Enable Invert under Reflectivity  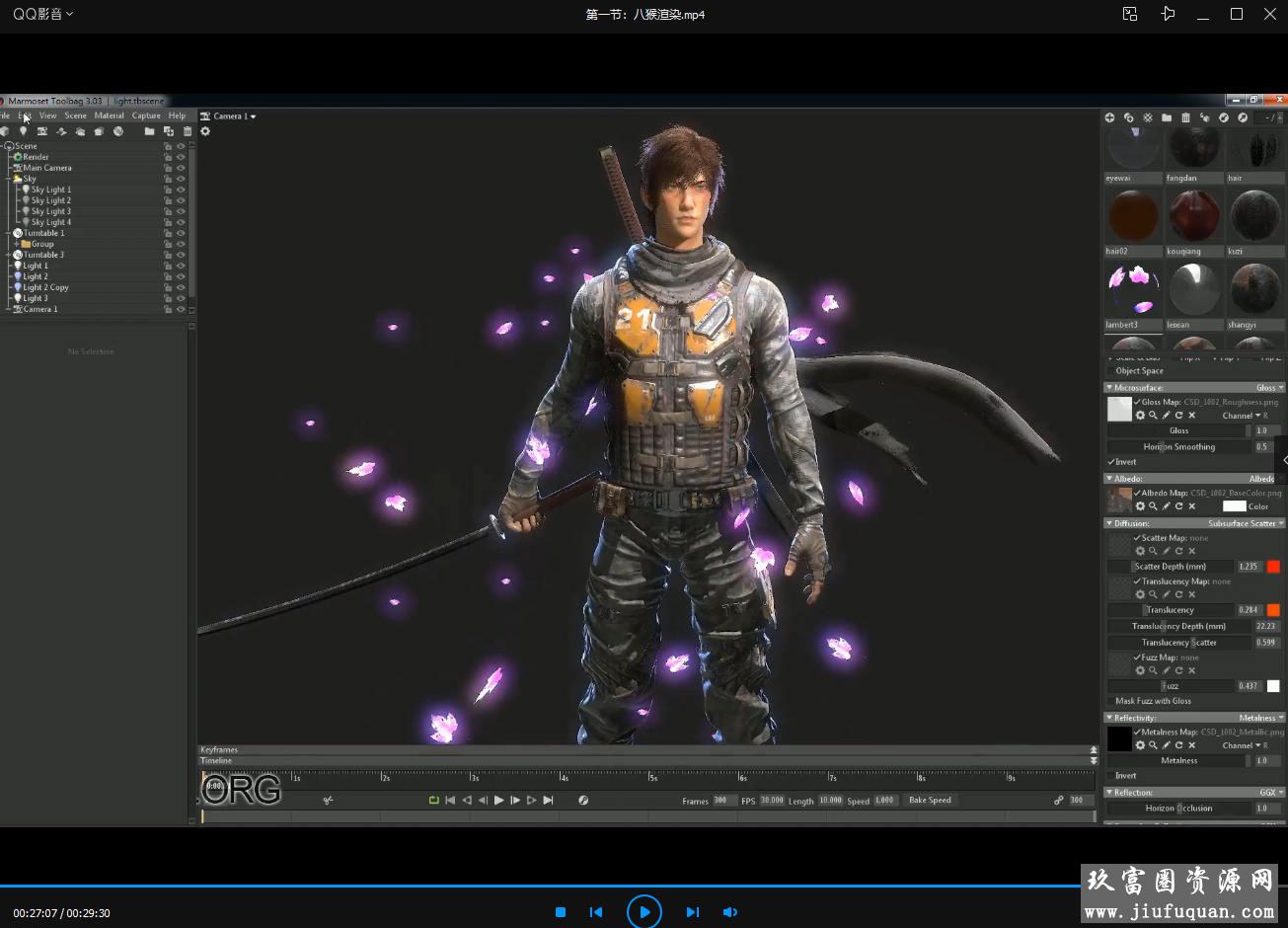pos(1110,776)
